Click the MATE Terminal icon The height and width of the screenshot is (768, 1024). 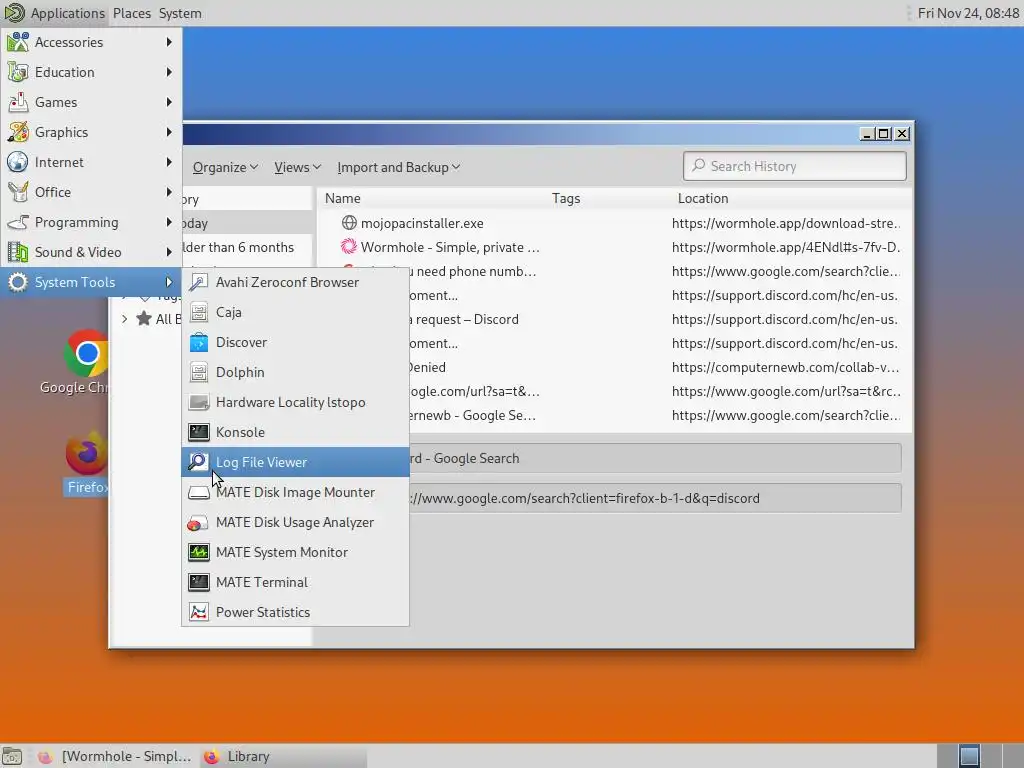(199, 583)
